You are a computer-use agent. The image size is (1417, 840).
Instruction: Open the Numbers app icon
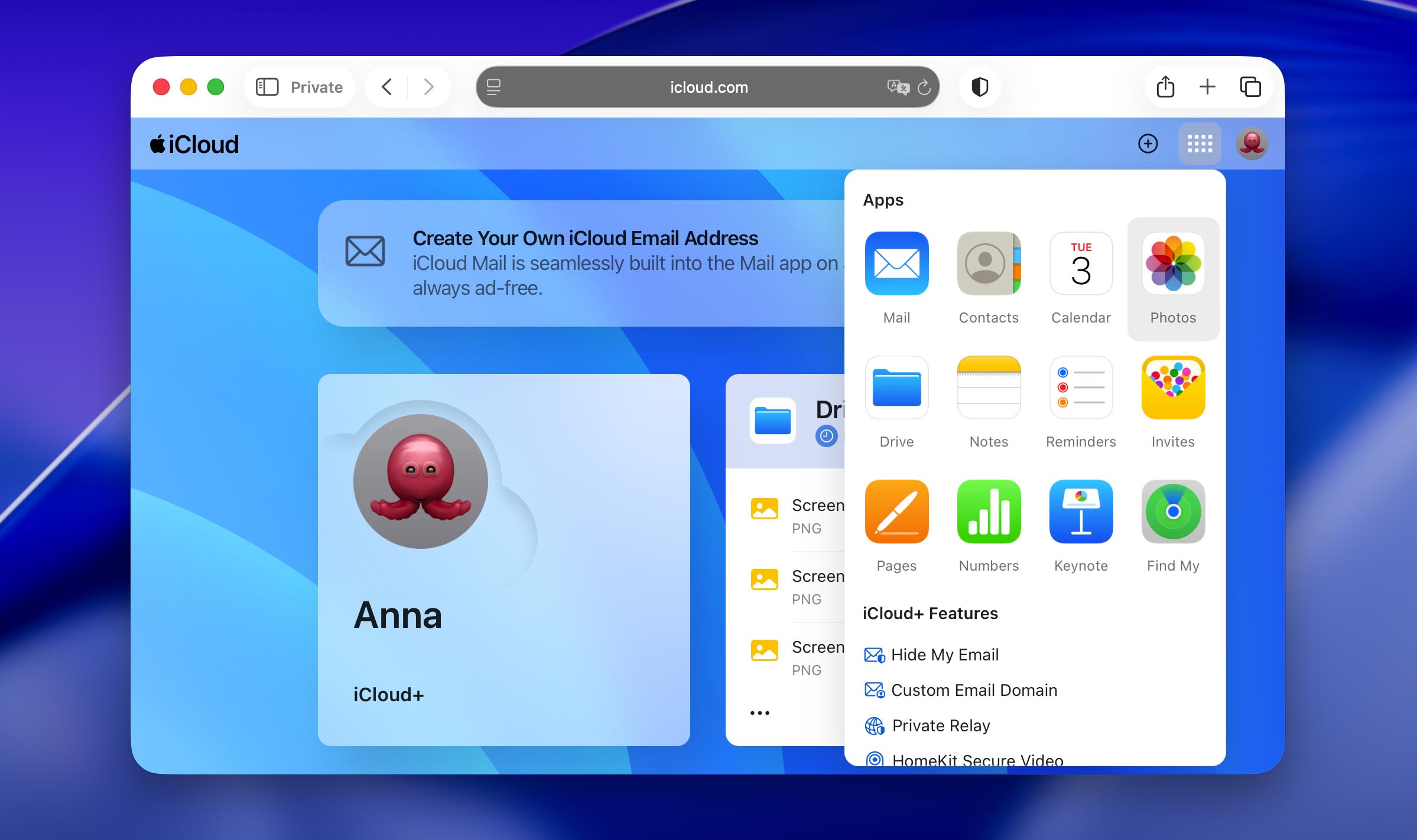coord(989,512)
